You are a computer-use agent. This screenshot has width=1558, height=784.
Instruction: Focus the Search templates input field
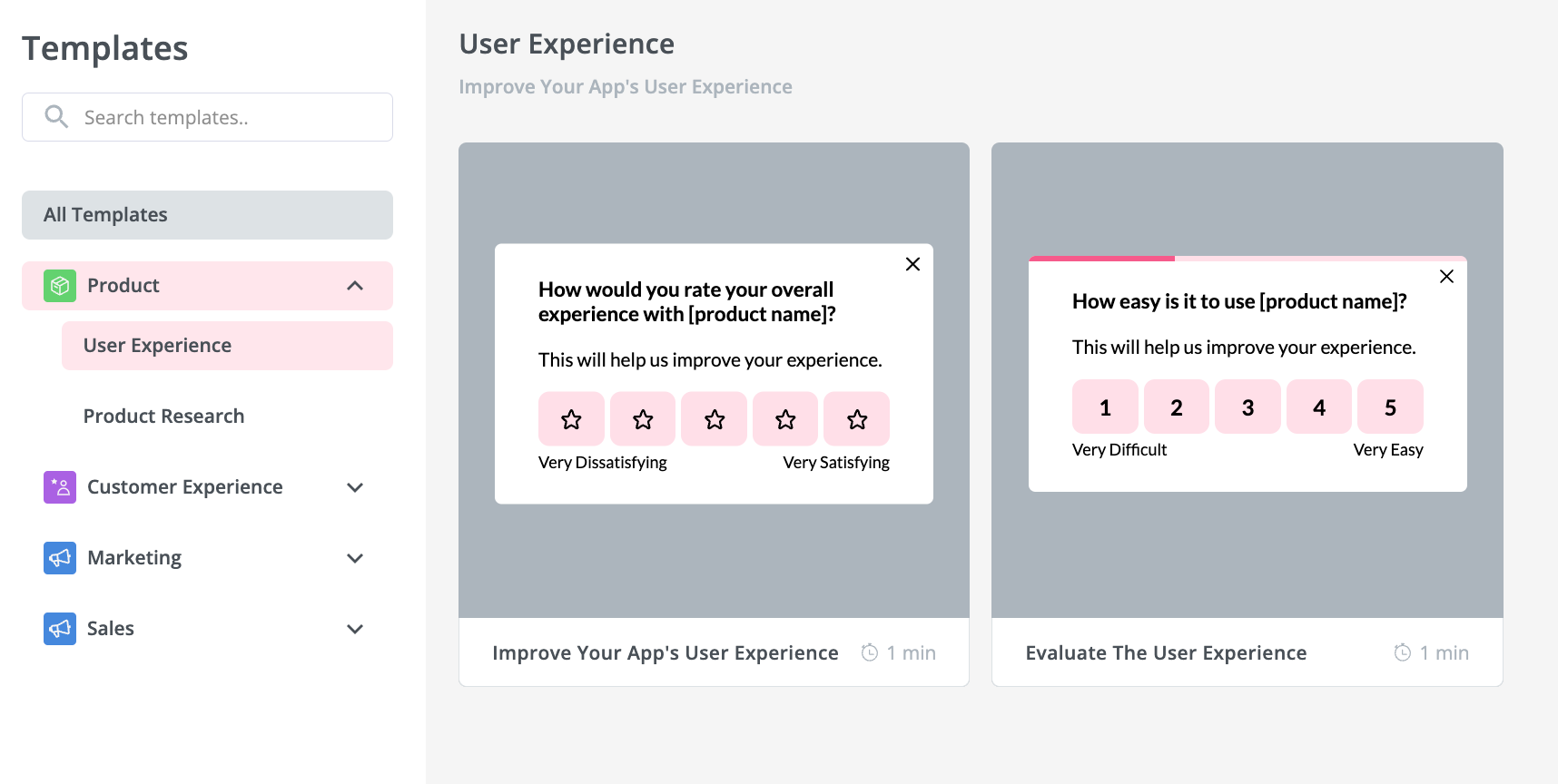coord(227,117)
